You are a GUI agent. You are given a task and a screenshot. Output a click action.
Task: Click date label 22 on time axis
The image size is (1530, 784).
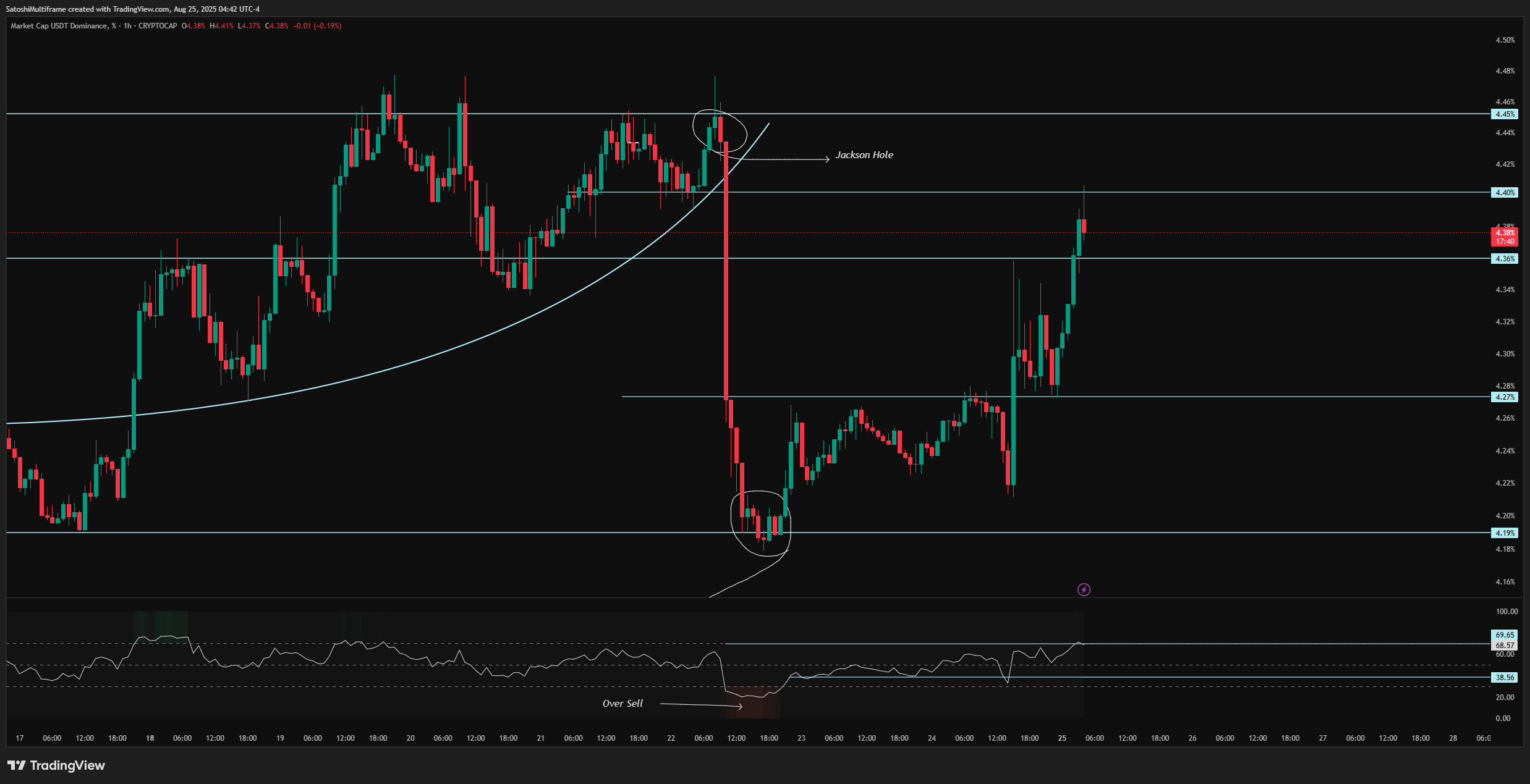671,738
